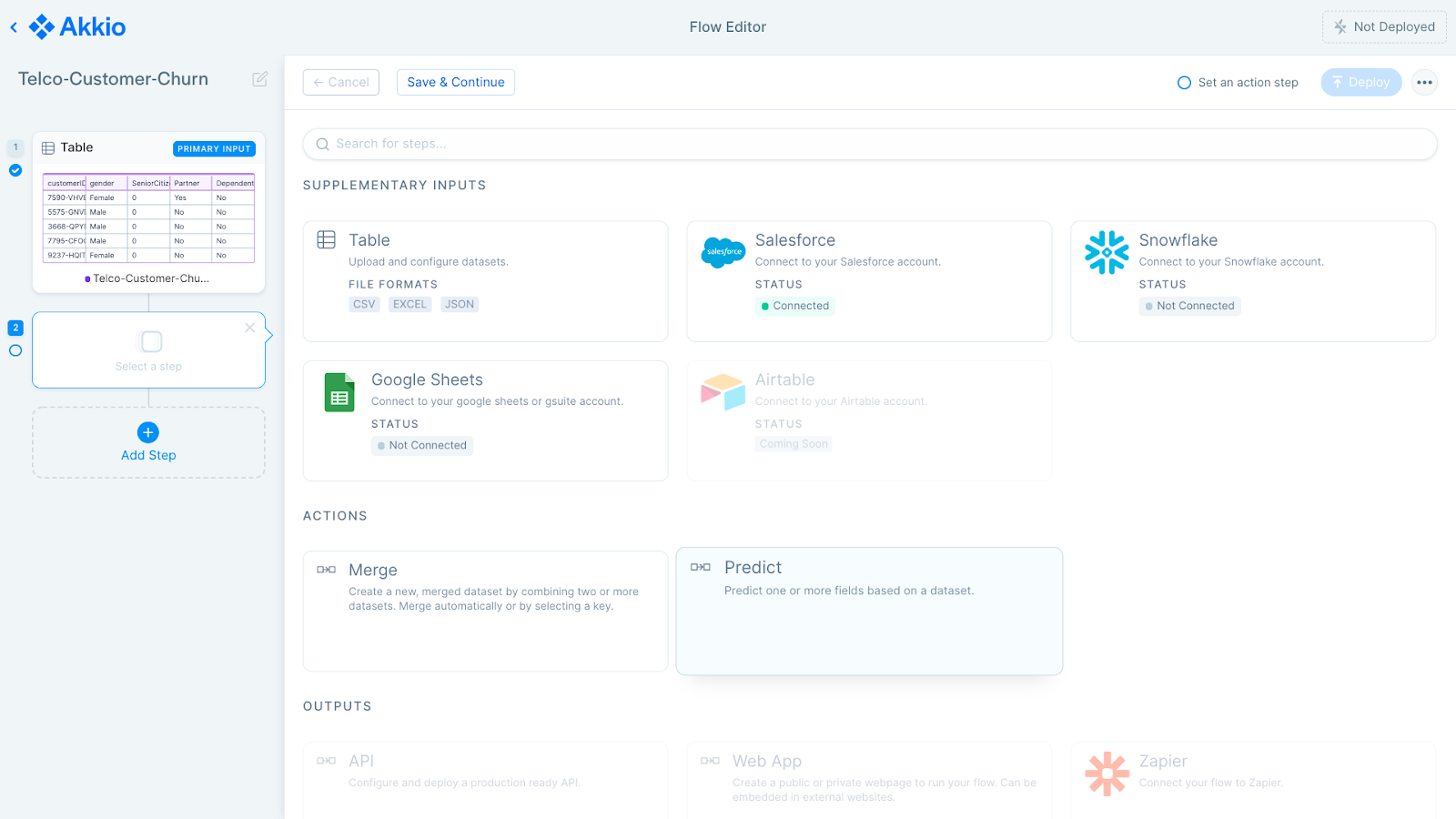Click the Deploy button
Image resolution: width=1456 pixels, height=819 pixels.
pos(1361,83)
